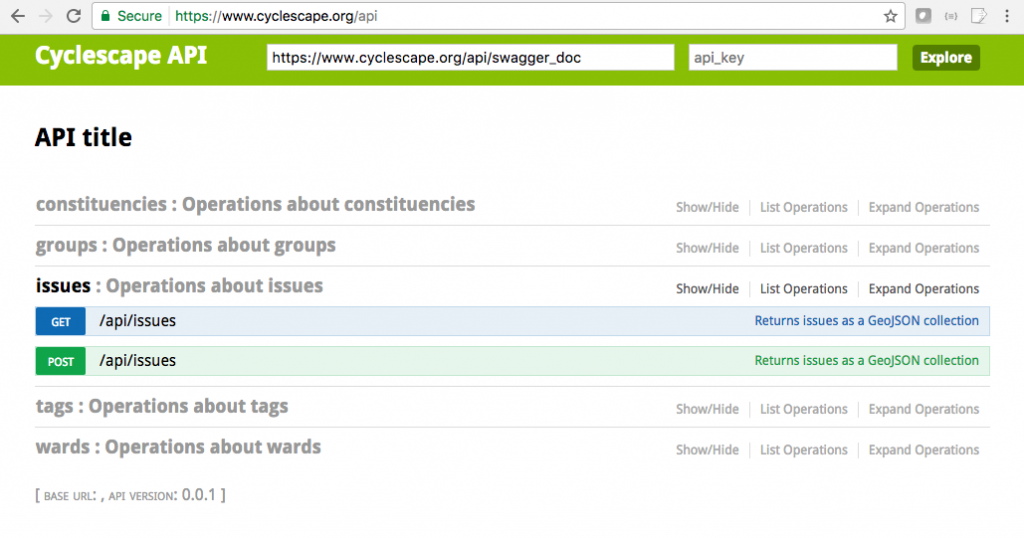
Task: Click the swagger_doc URL input field
Action: tap(470, 57)
